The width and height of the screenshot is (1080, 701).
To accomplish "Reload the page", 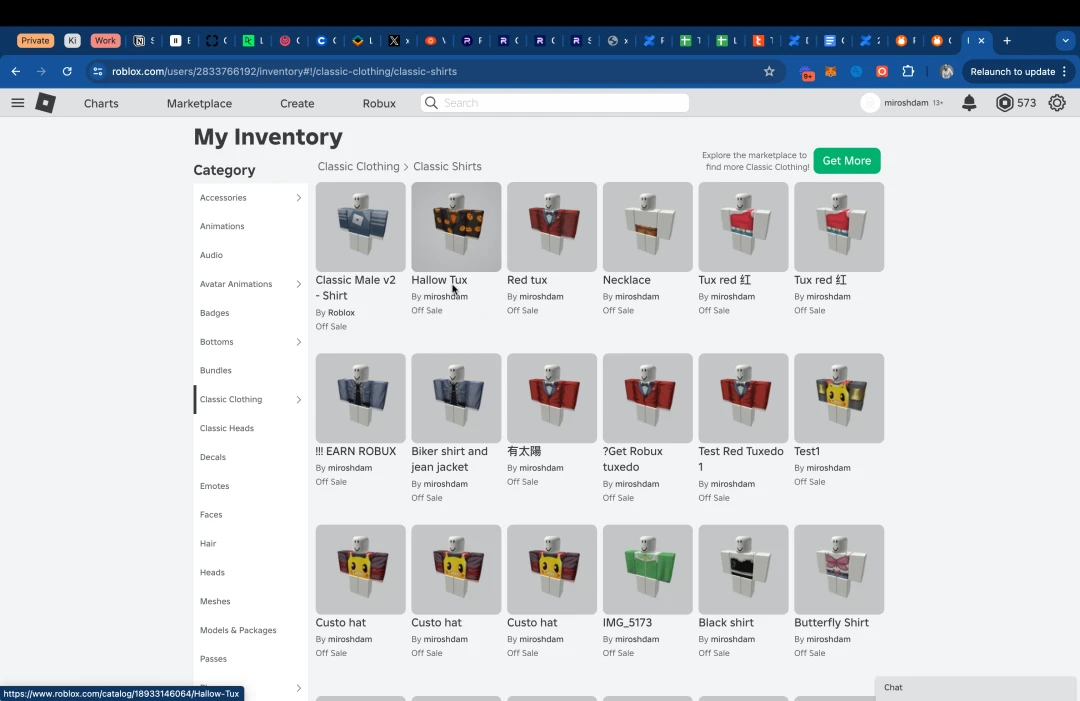I will [x=67, y=71].
